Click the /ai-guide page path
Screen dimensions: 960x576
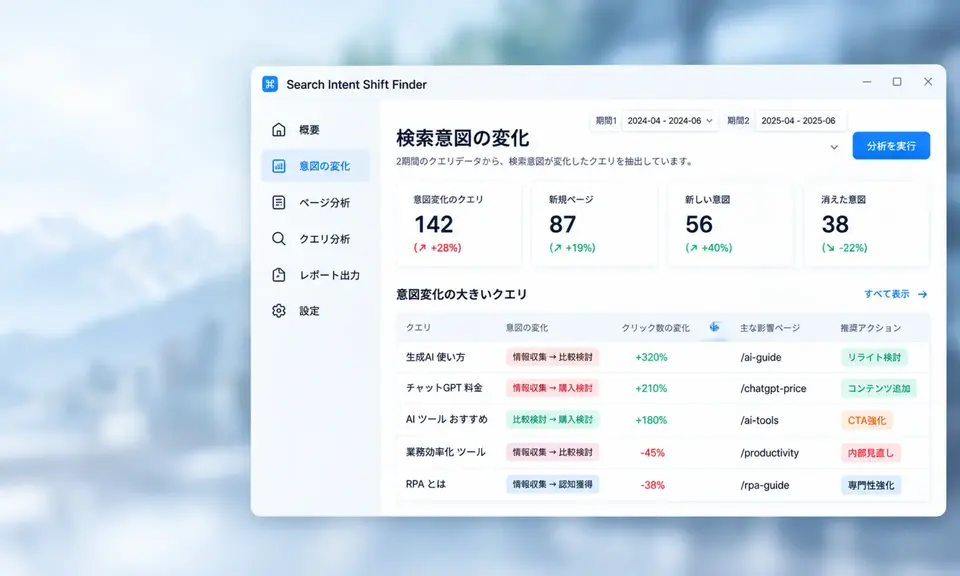[x=760, y=357]
